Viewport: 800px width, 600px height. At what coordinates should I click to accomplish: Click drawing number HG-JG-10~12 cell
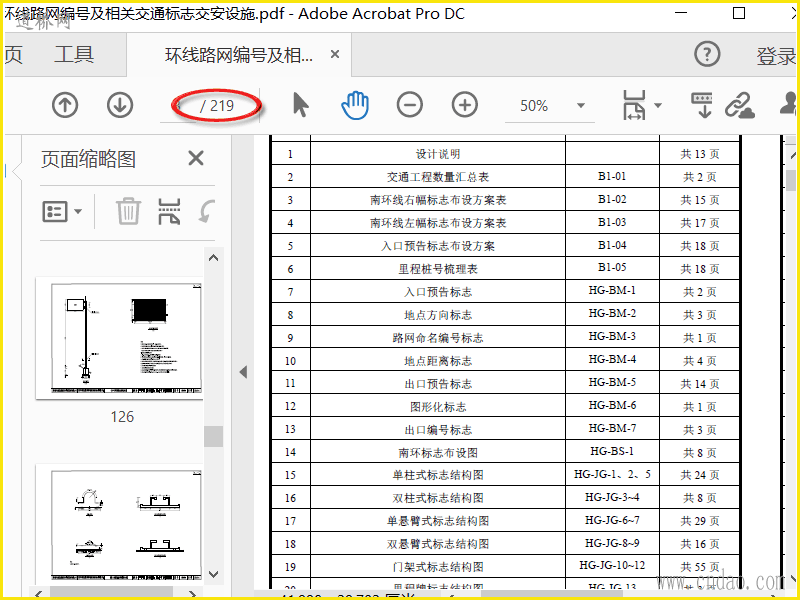pos(612,565)
